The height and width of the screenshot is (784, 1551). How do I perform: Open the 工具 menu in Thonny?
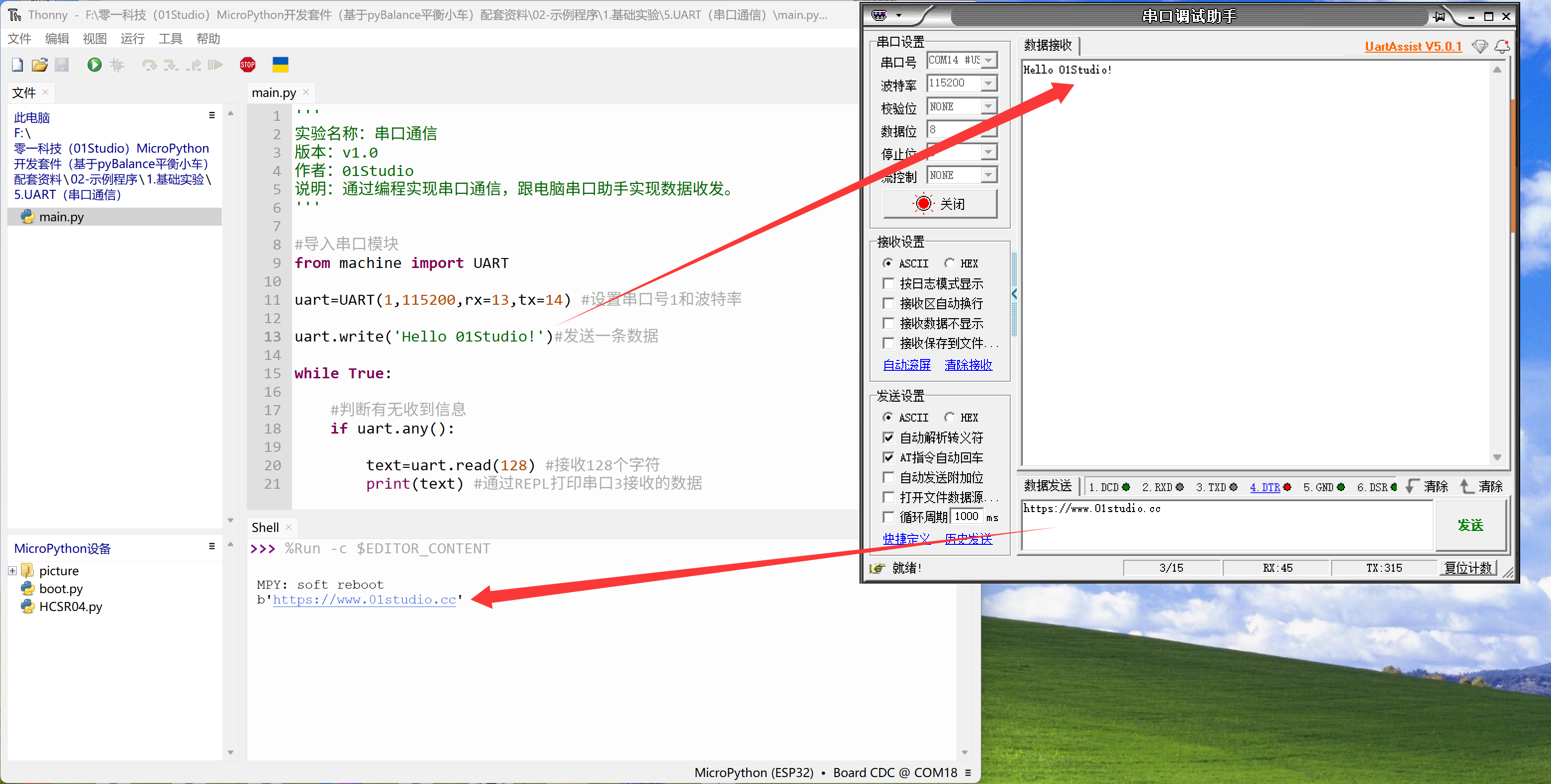171,38
